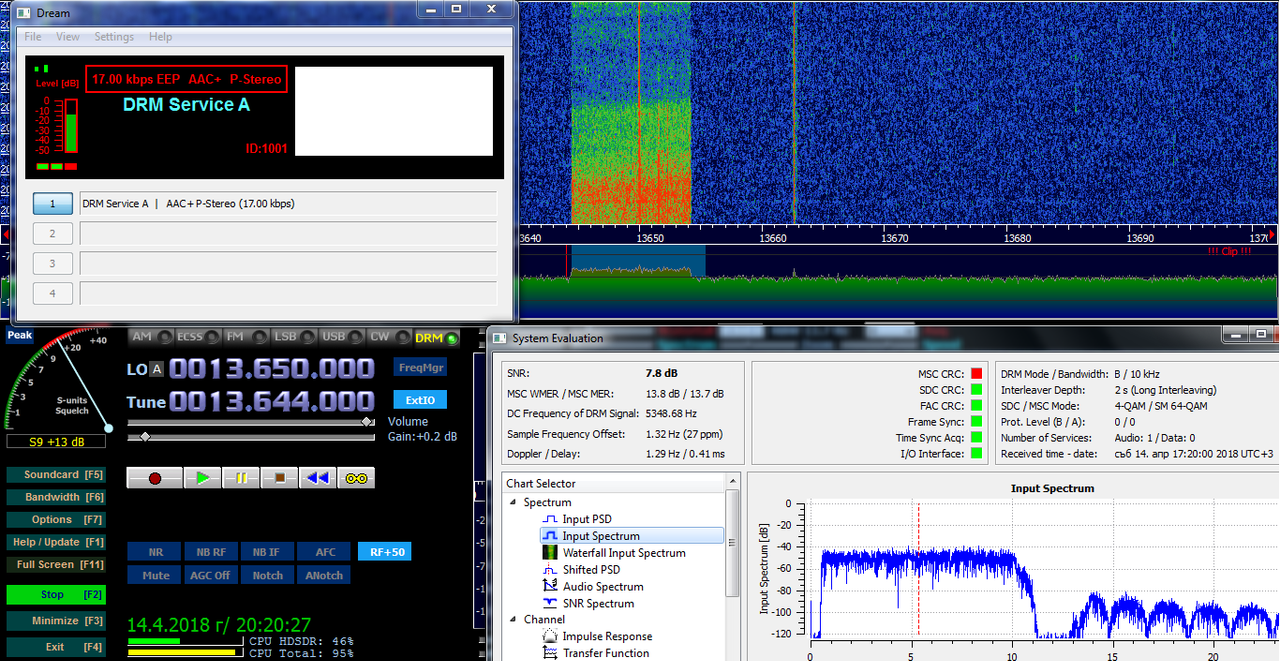The height and width of the screenshot is (661, 1280).
Task: Open the FreqMgr button
Action: coord(420,367)
